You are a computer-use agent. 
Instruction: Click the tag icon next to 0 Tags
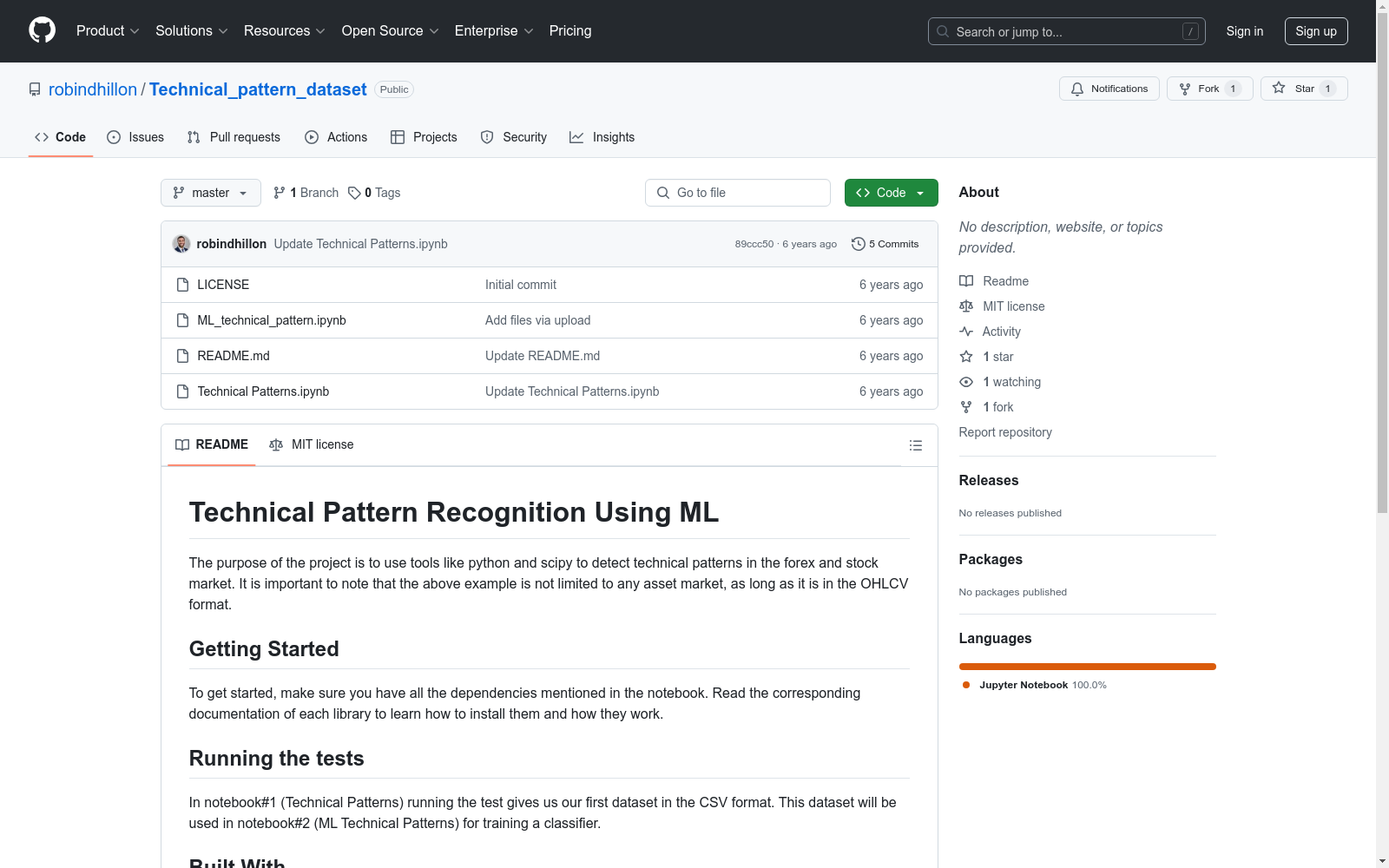pos(354,193)
